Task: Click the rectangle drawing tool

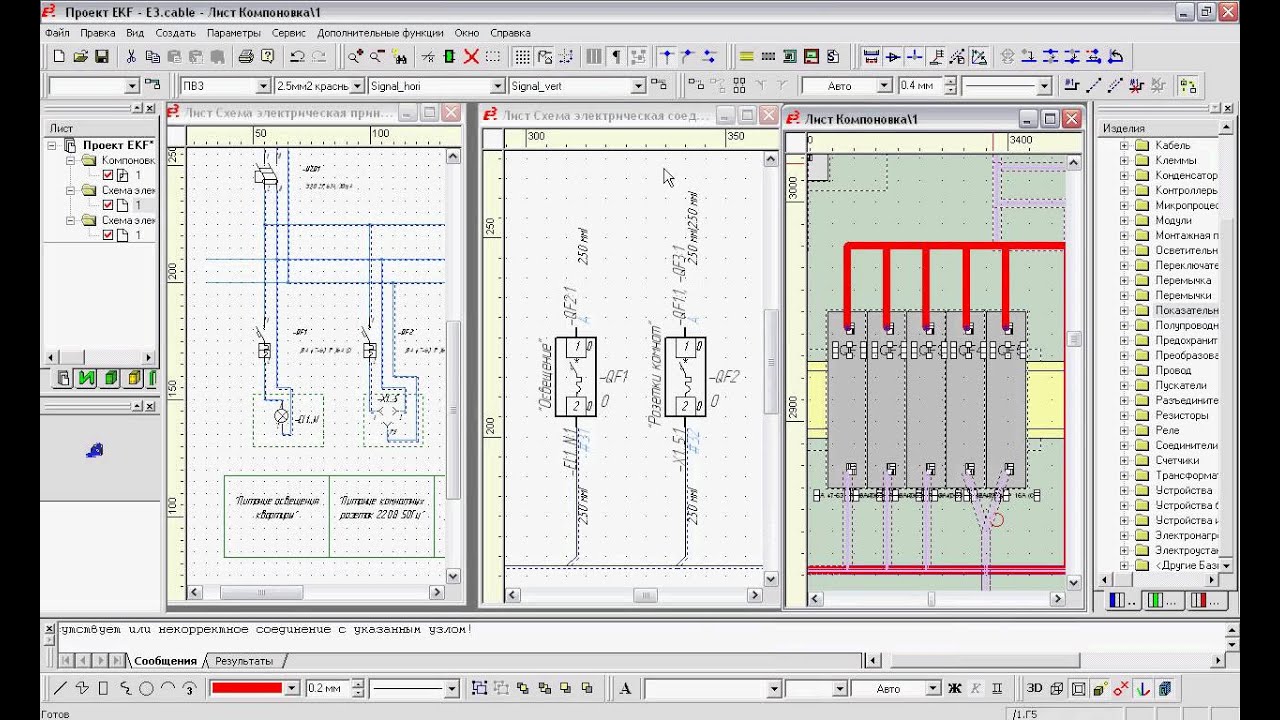Action: [x=104, y=688]
